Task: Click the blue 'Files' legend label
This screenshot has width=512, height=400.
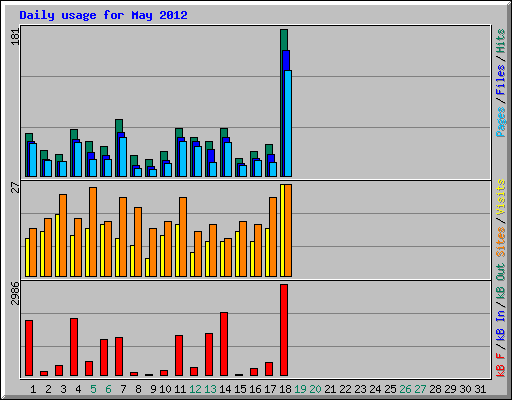Action: point(501,80)
